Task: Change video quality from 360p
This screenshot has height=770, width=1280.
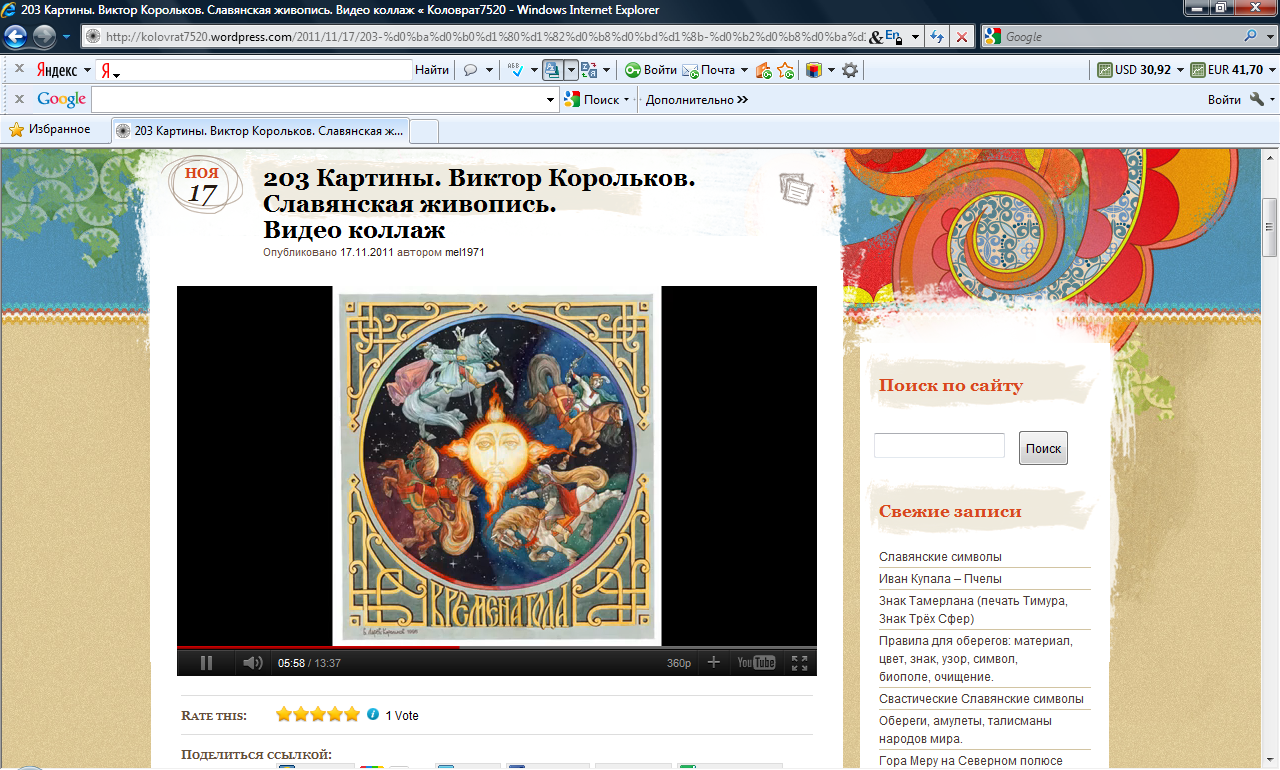Action: tap(679, 663)
